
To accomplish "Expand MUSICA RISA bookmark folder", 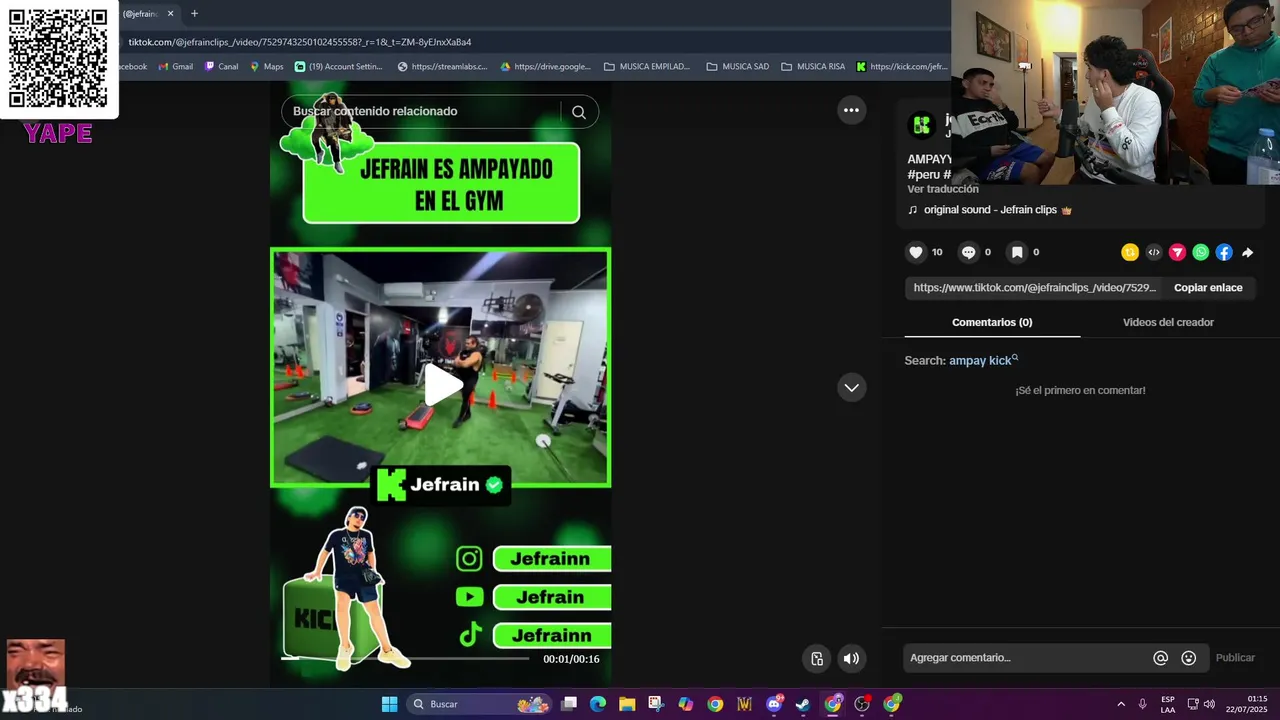I will tap(813, 67).
